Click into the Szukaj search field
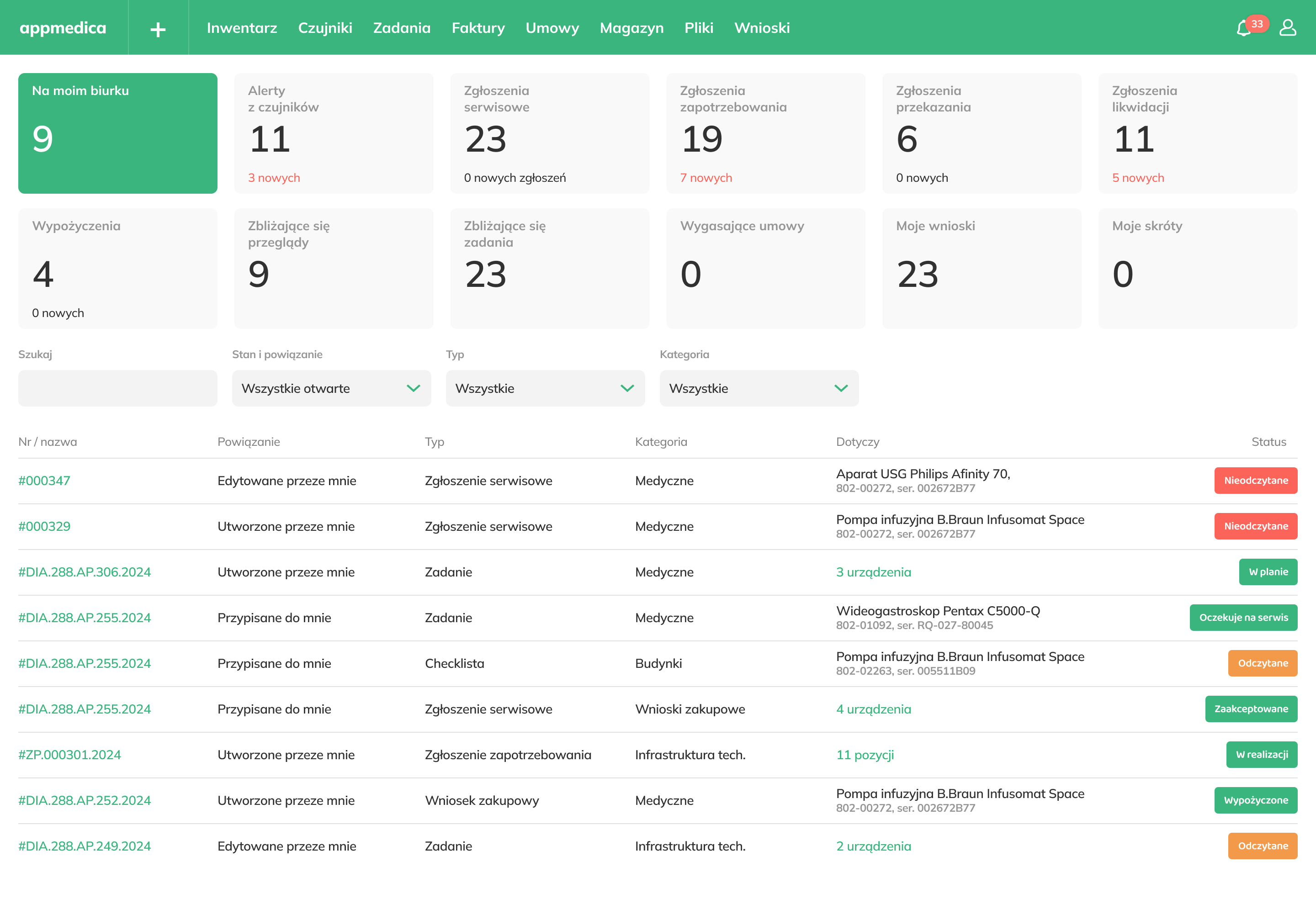Screen dimensions: 1316x920 [x=117, y=388]
